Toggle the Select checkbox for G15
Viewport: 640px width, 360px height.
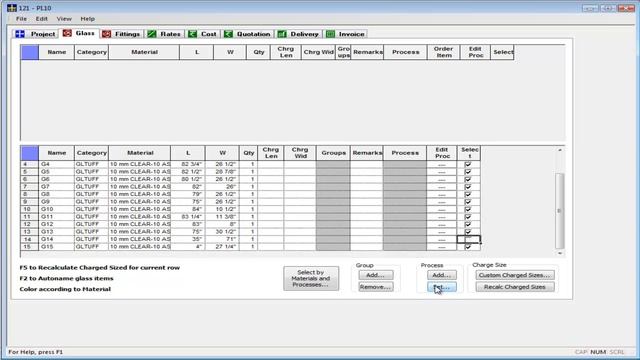(468, 247)
